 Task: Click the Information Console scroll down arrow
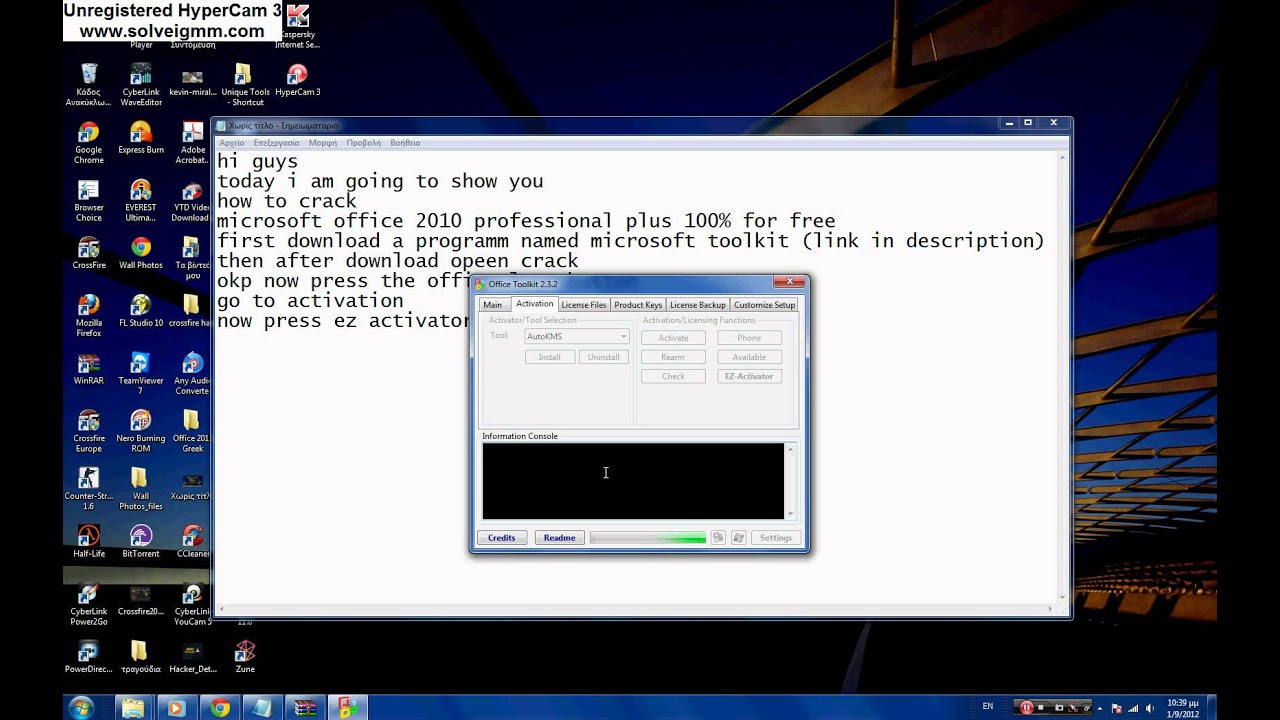click(790, 514)
